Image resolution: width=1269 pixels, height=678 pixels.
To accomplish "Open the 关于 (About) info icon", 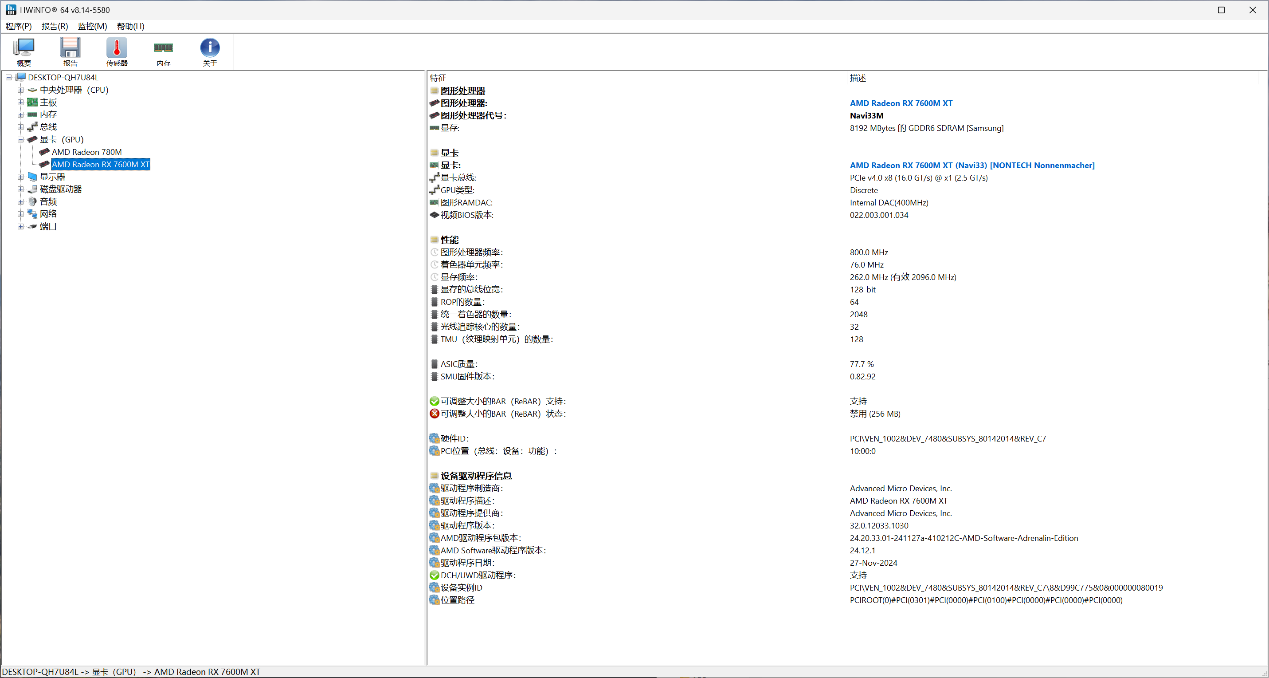I will point(210,51).
